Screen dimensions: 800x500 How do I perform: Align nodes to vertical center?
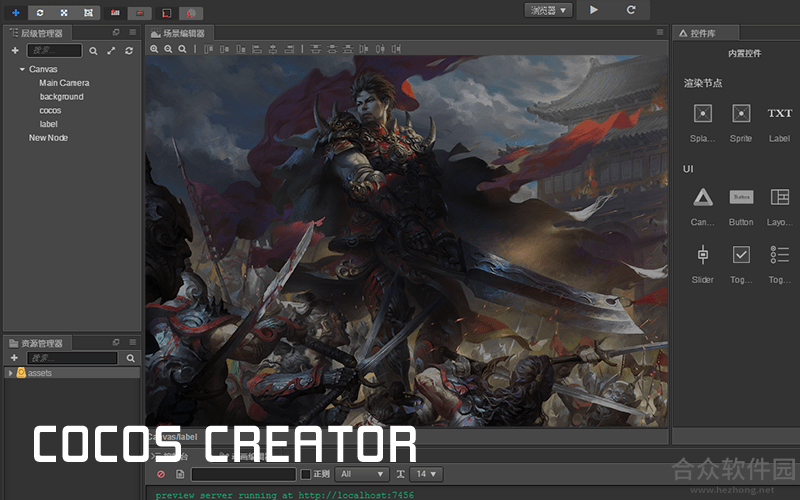(x=224, y=49)
